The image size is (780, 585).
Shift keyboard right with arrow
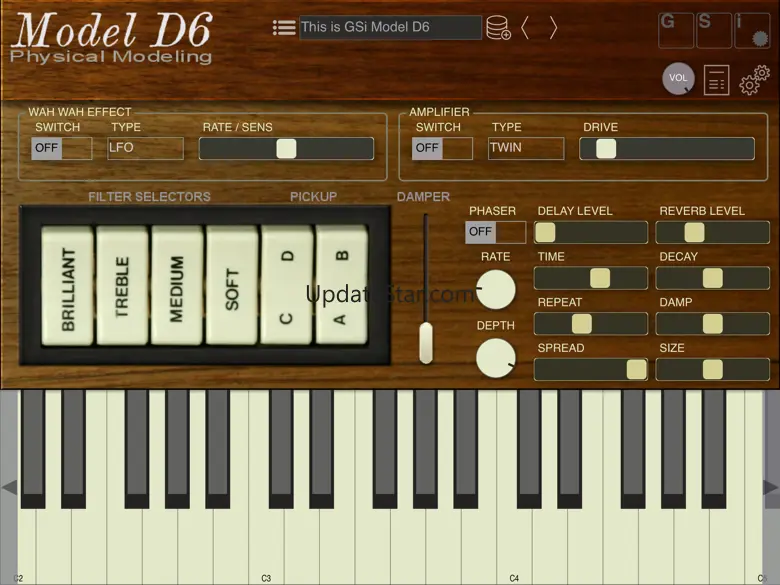[771, 488]
